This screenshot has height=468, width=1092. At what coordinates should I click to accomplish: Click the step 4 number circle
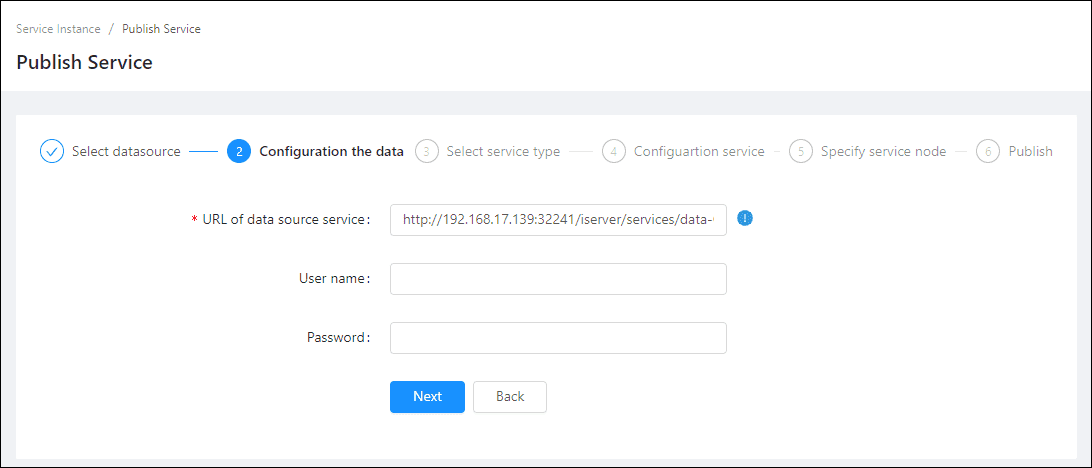[x=614, y=152]
